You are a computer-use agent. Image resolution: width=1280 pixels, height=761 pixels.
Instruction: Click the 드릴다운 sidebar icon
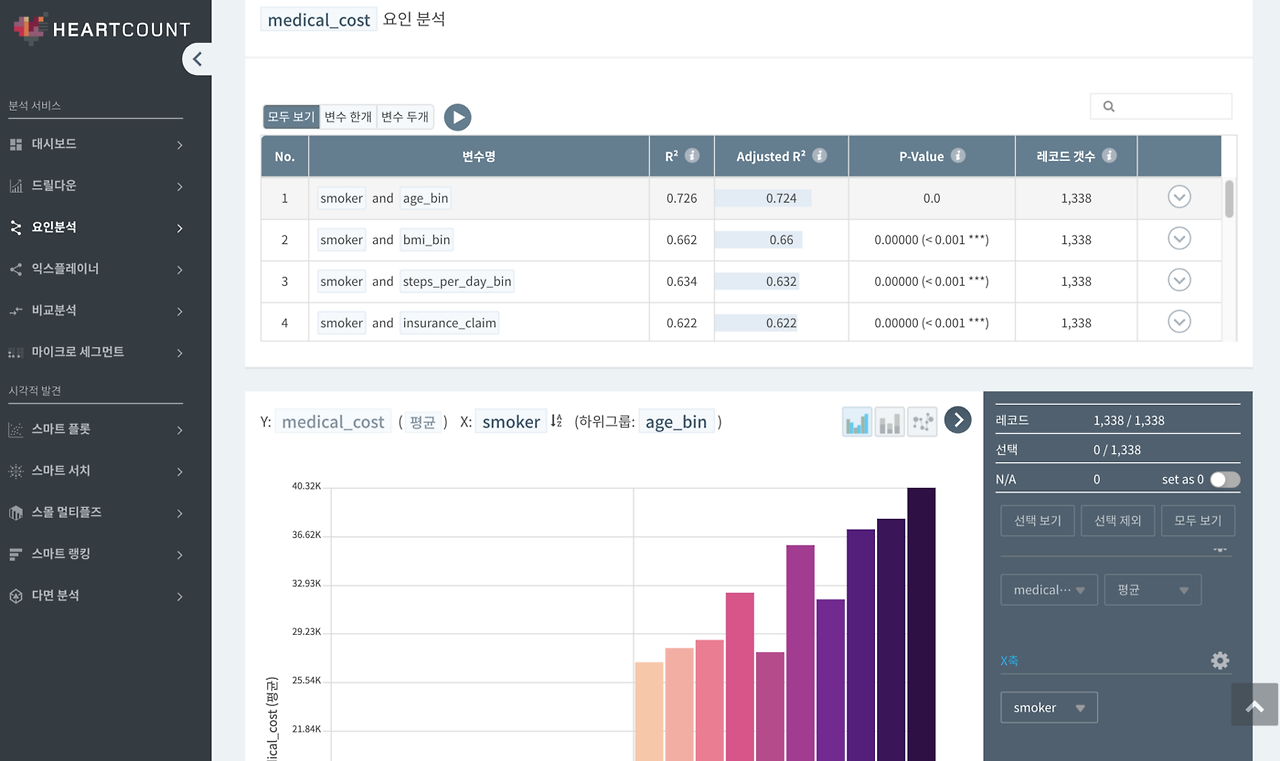tap(15, 186)
